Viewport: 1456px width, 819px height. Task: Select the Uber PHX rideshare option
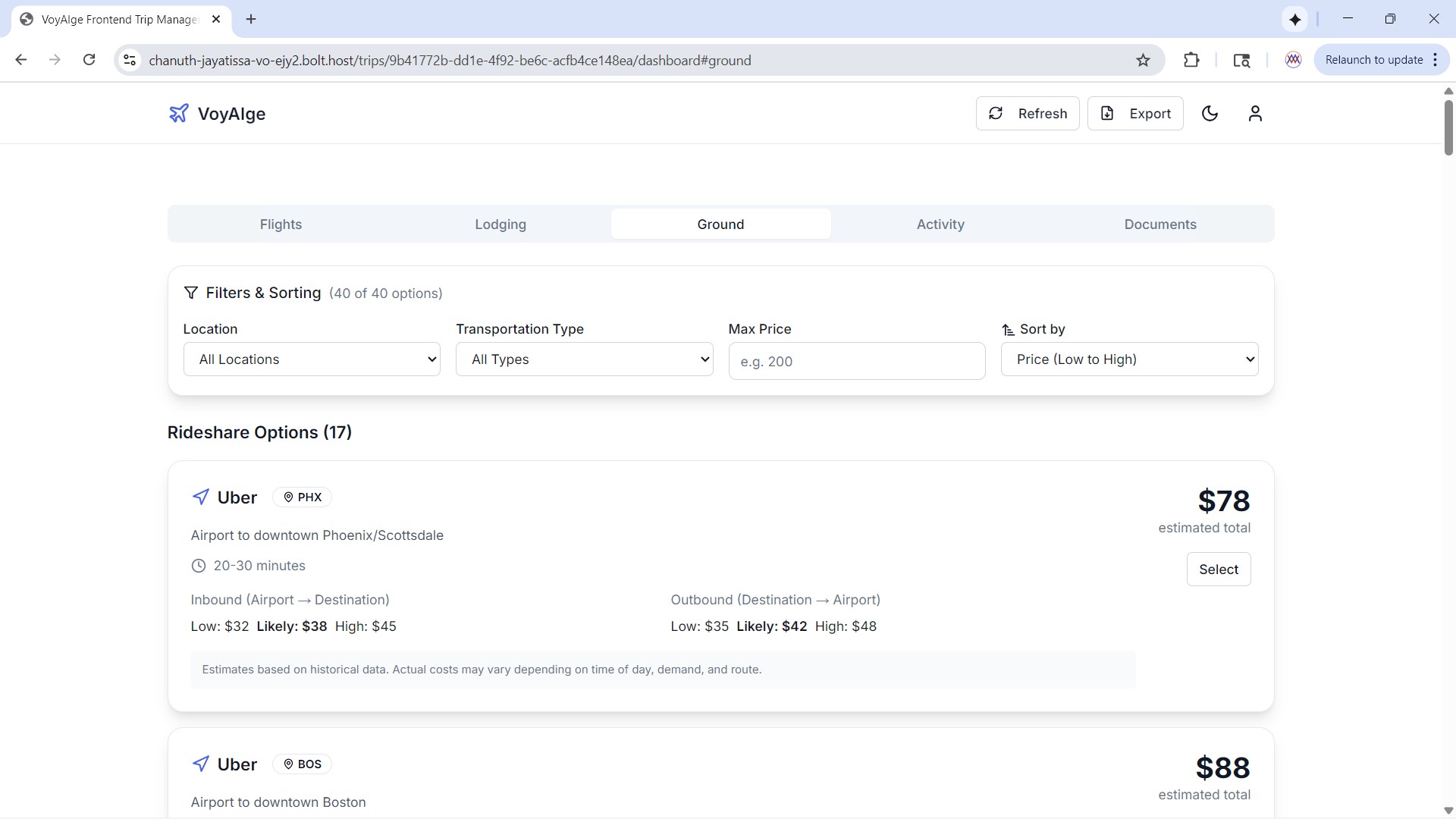click(1218, 570)
